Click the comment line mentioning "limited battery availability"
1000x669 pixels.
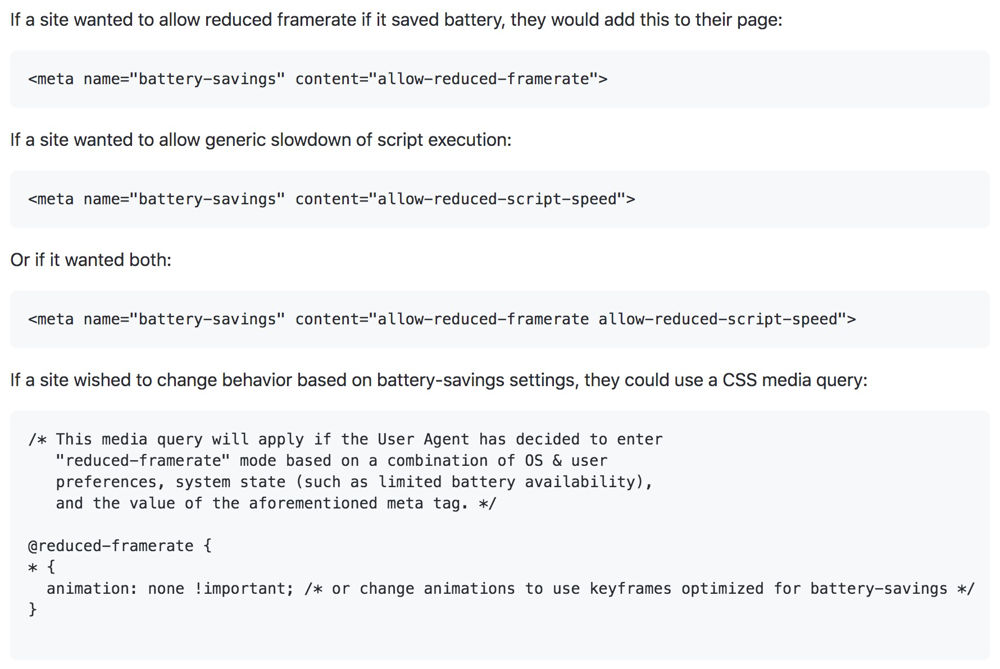(x=354, y=481)
